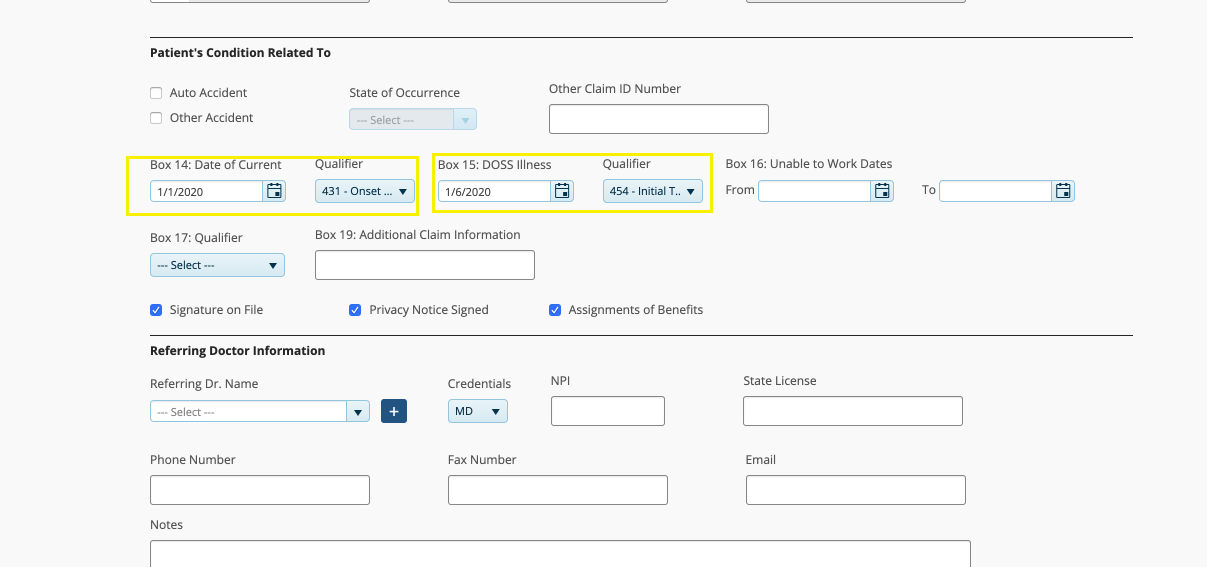This screenshot has width=1207, height=567.
Task: Click the Fax Number input field
Action: 558,490
